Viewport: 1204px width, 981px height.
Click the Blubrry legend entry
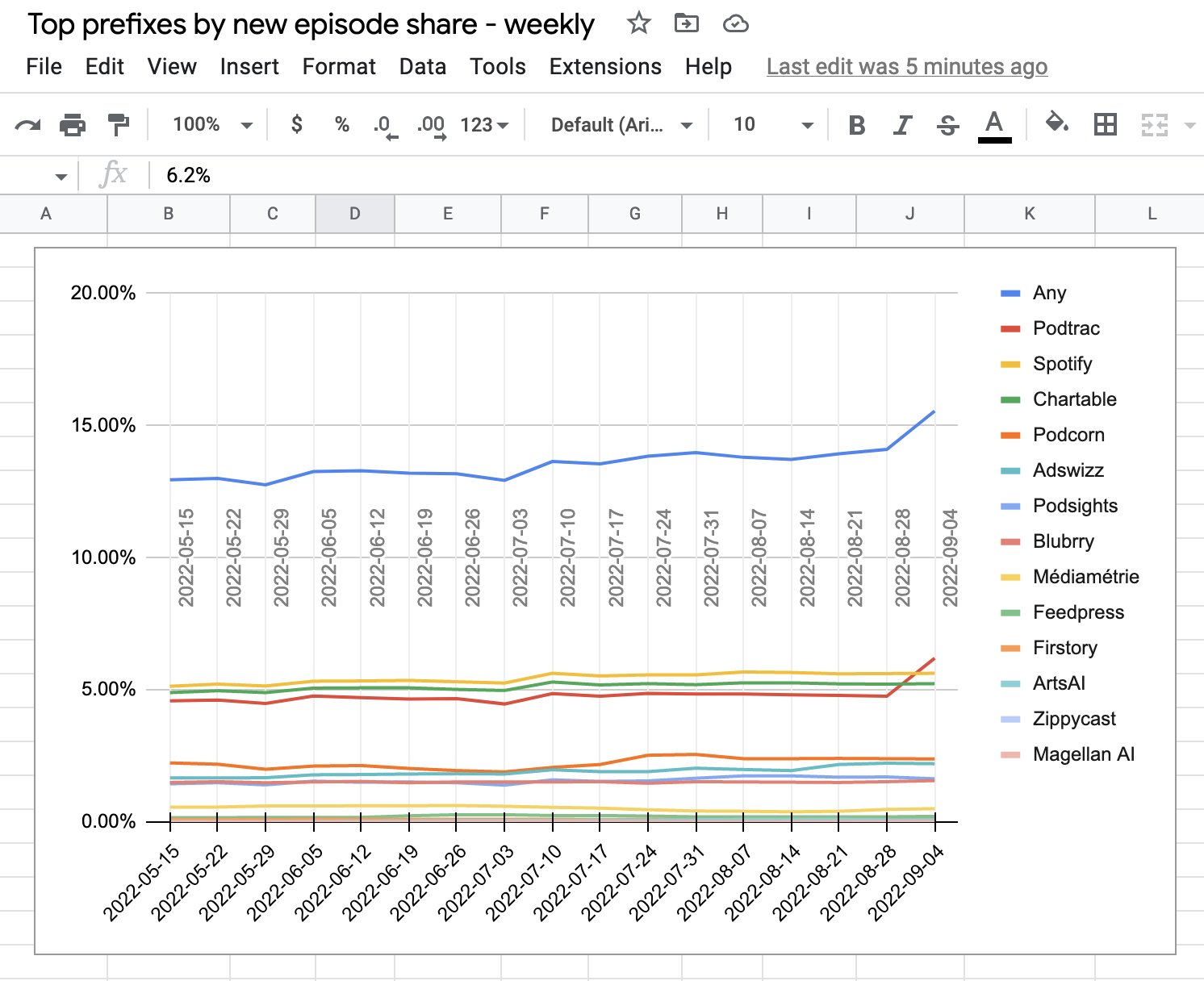pyautogui.click(x=1047, y=541)
